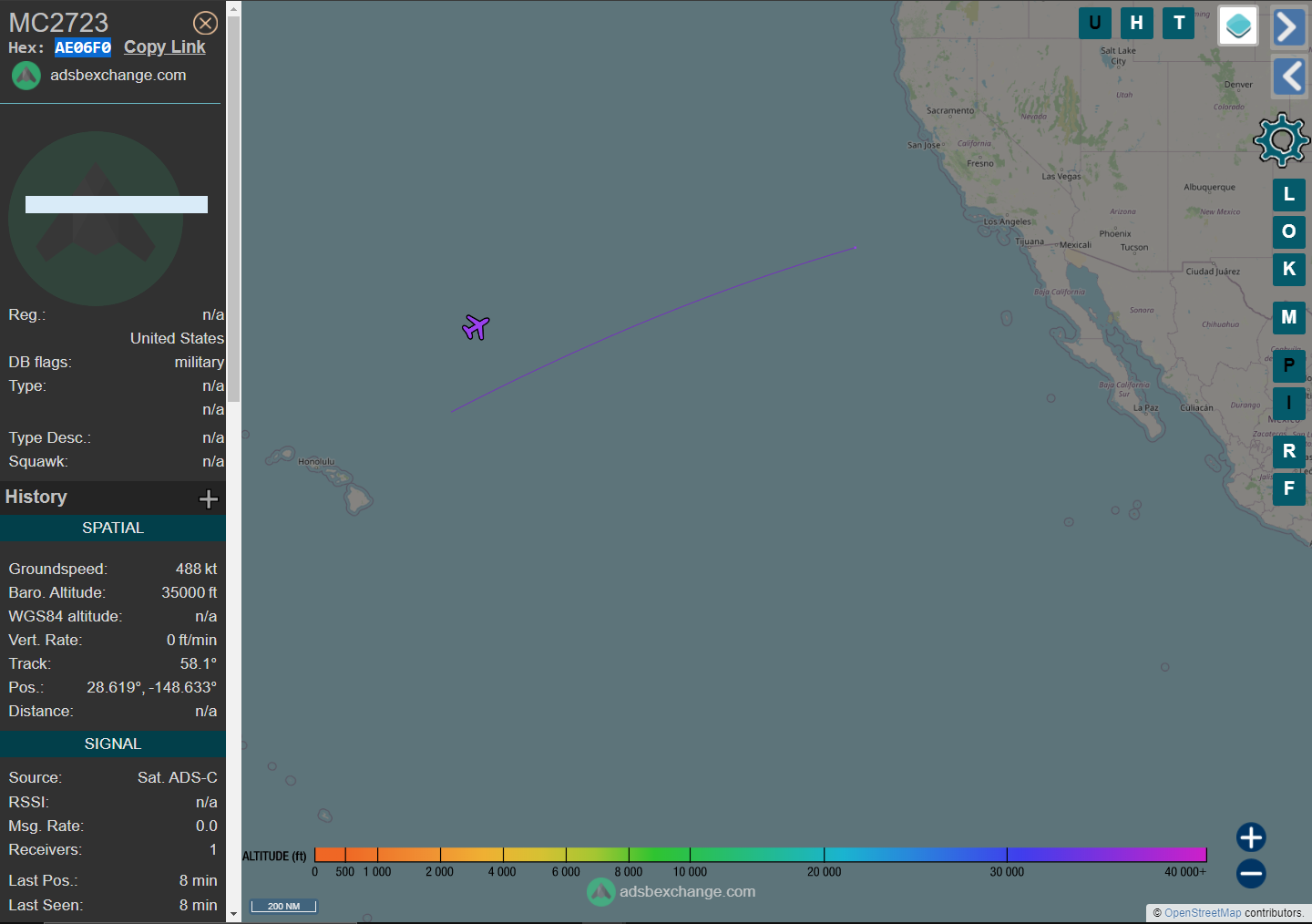Viewport: 1312px width, 924px height.
Task: Open adsbexchange.com logo link in sidebar
Action: 99,75
